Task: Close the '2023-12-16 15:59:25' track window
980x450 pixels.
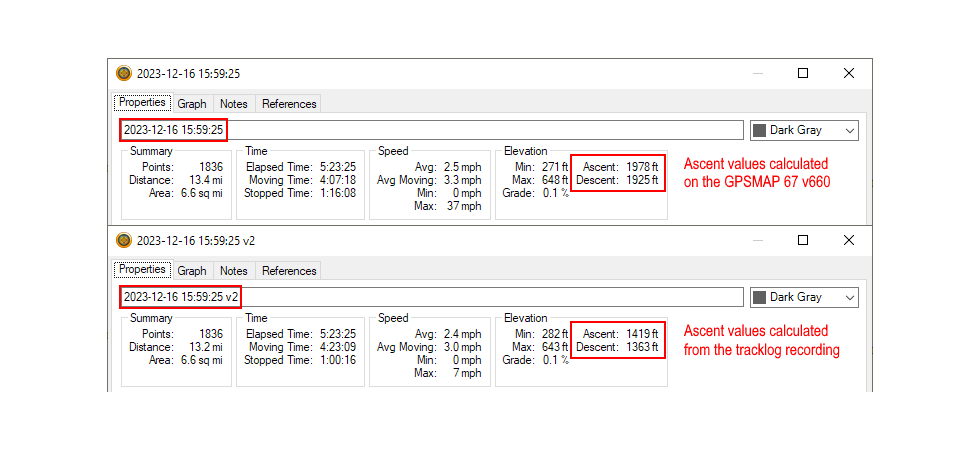Action: click(x=849, y=73)
